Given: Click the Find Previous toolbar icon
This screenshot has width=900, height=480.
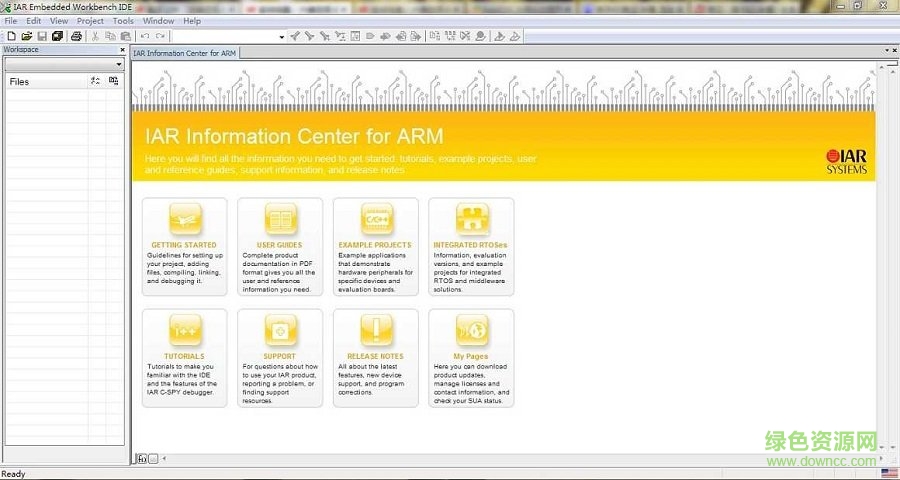Looking at the screenshot, I should (295, 36).
